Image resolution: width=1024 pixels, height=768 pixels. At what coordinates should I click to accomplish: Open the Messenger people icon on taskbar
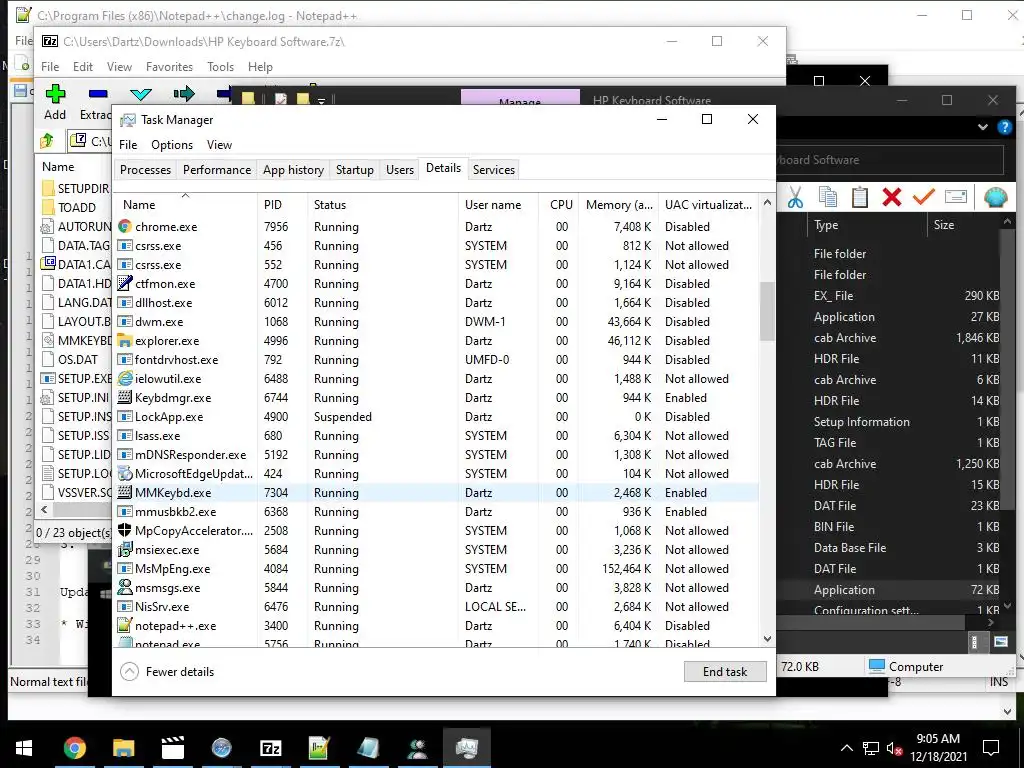point(417,748)
